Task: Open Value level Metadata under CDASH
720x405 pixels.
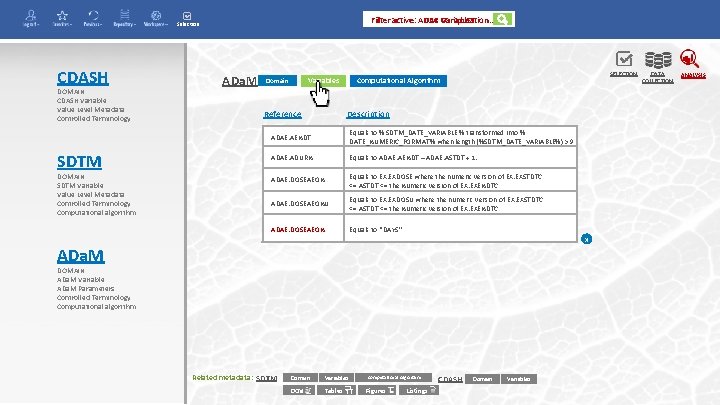Action: point(90,109)
